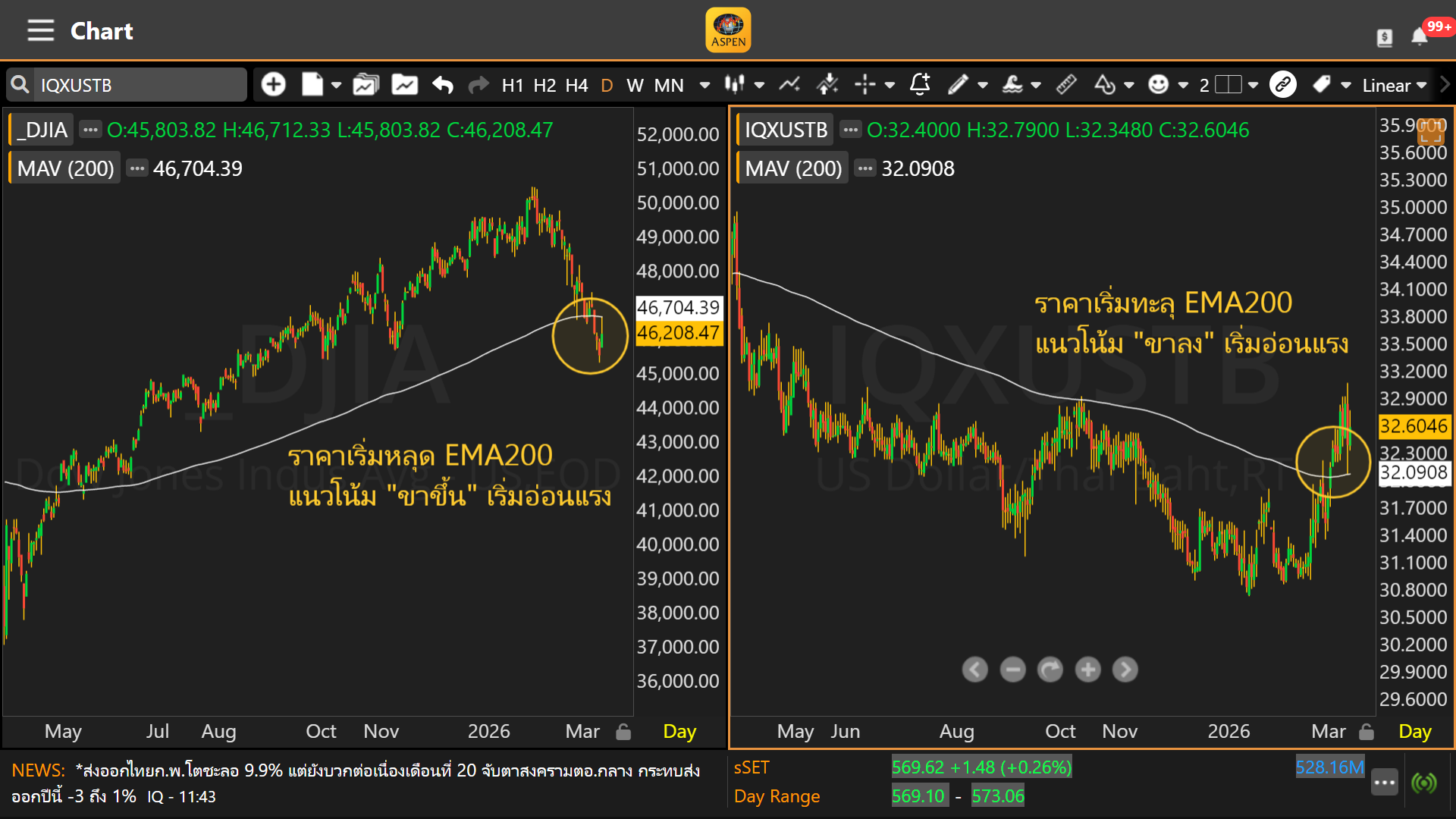Toggle the lock icon on IQXUSTB time axis
The image size is (1456, 819).
[x=1367, y=732]
